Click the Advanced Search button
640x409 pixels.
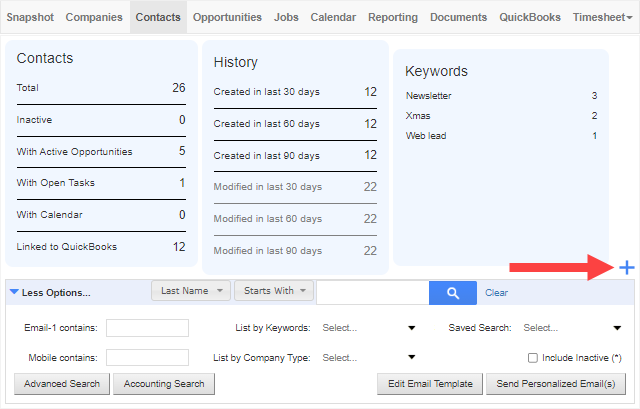click(62, 384)
